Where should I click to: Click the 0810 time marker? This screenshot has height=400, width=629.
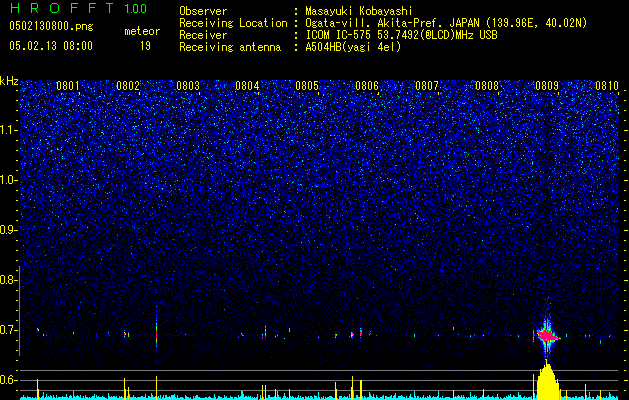coord(607,86)
